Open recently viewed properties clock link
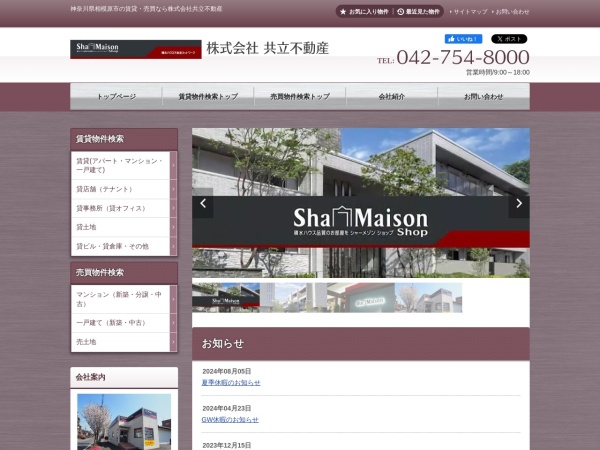Screen dimensions: 600x450 [x=418, y=12]
